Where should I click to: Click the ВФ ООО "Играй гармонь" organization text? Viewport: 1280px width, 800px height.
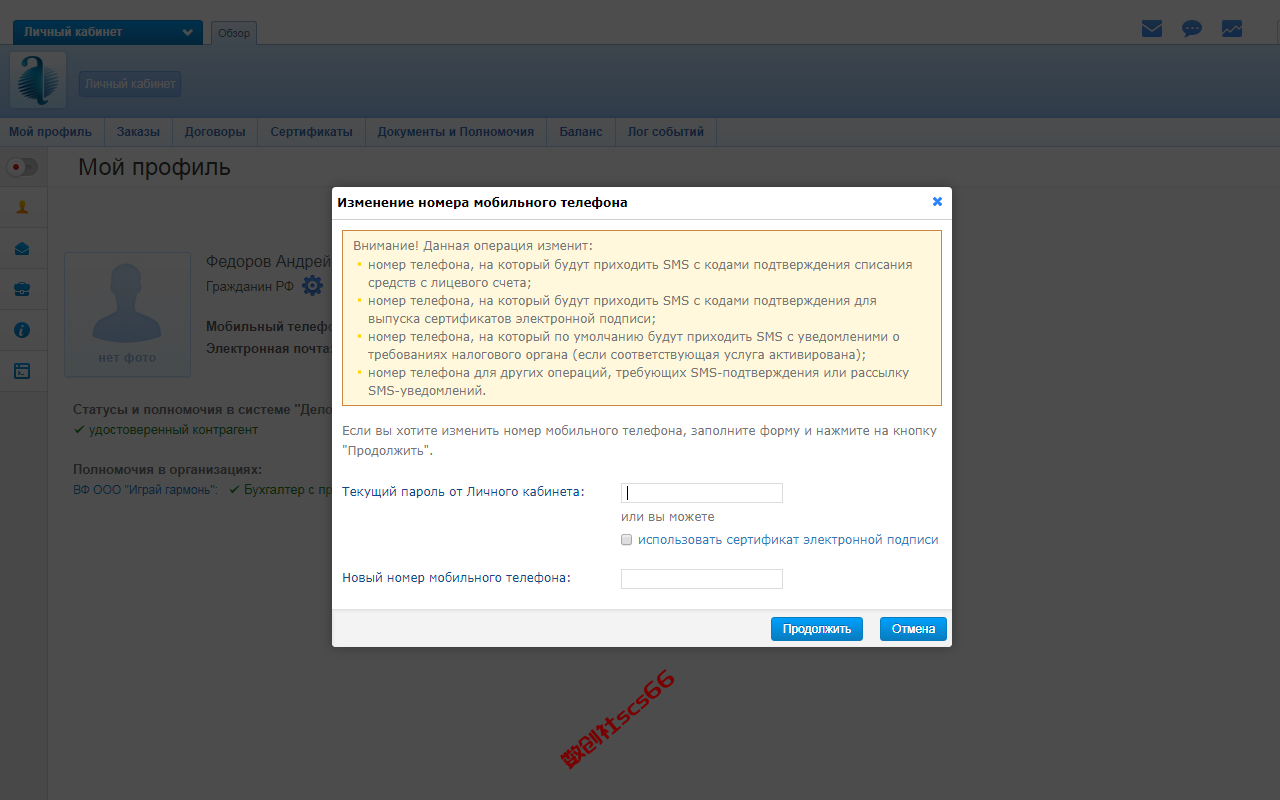point(146,491)
